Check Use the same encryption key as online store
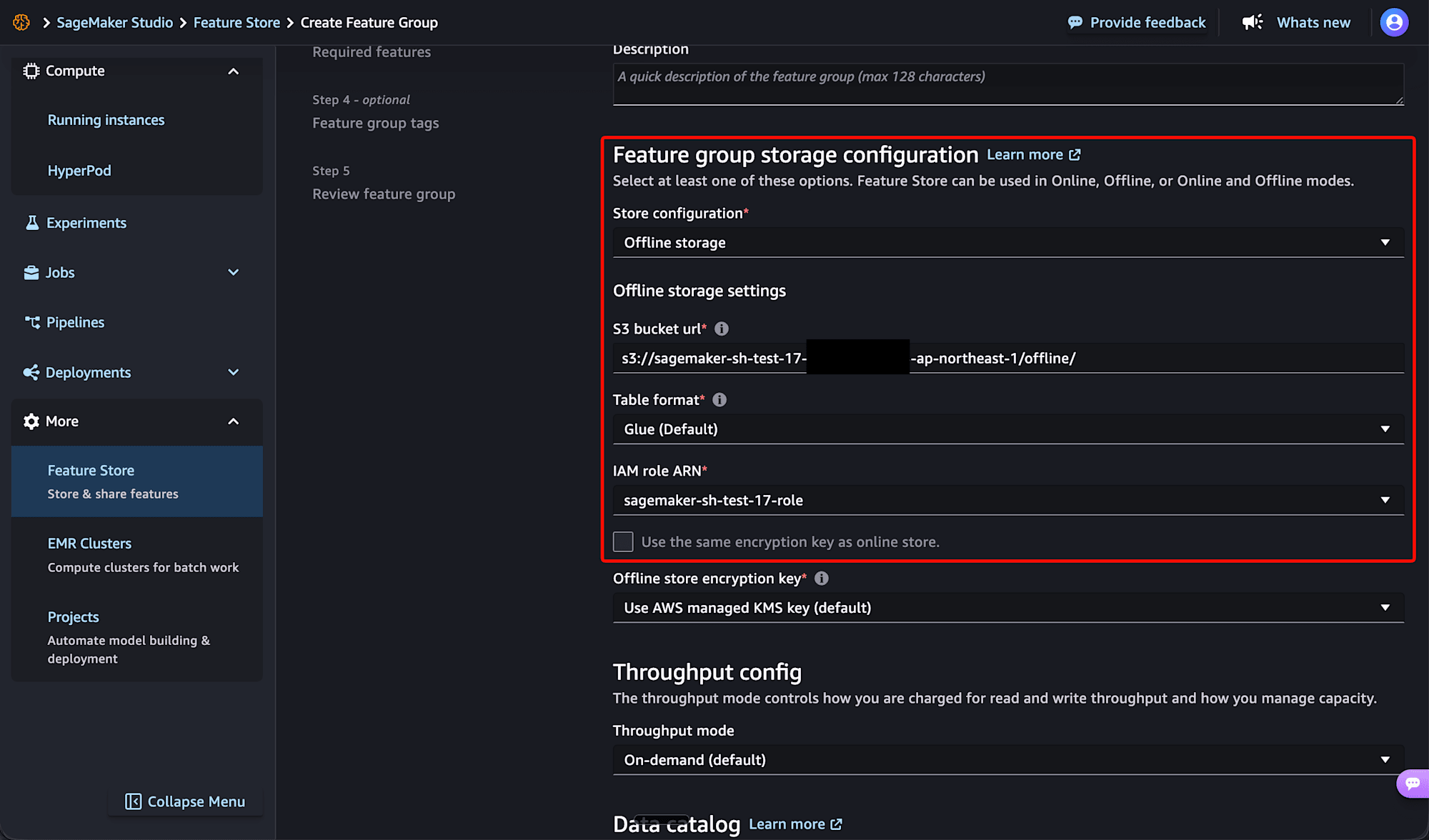Image resolution: width=1429 pixels, height=840 pixels. [x=623, y=541]
